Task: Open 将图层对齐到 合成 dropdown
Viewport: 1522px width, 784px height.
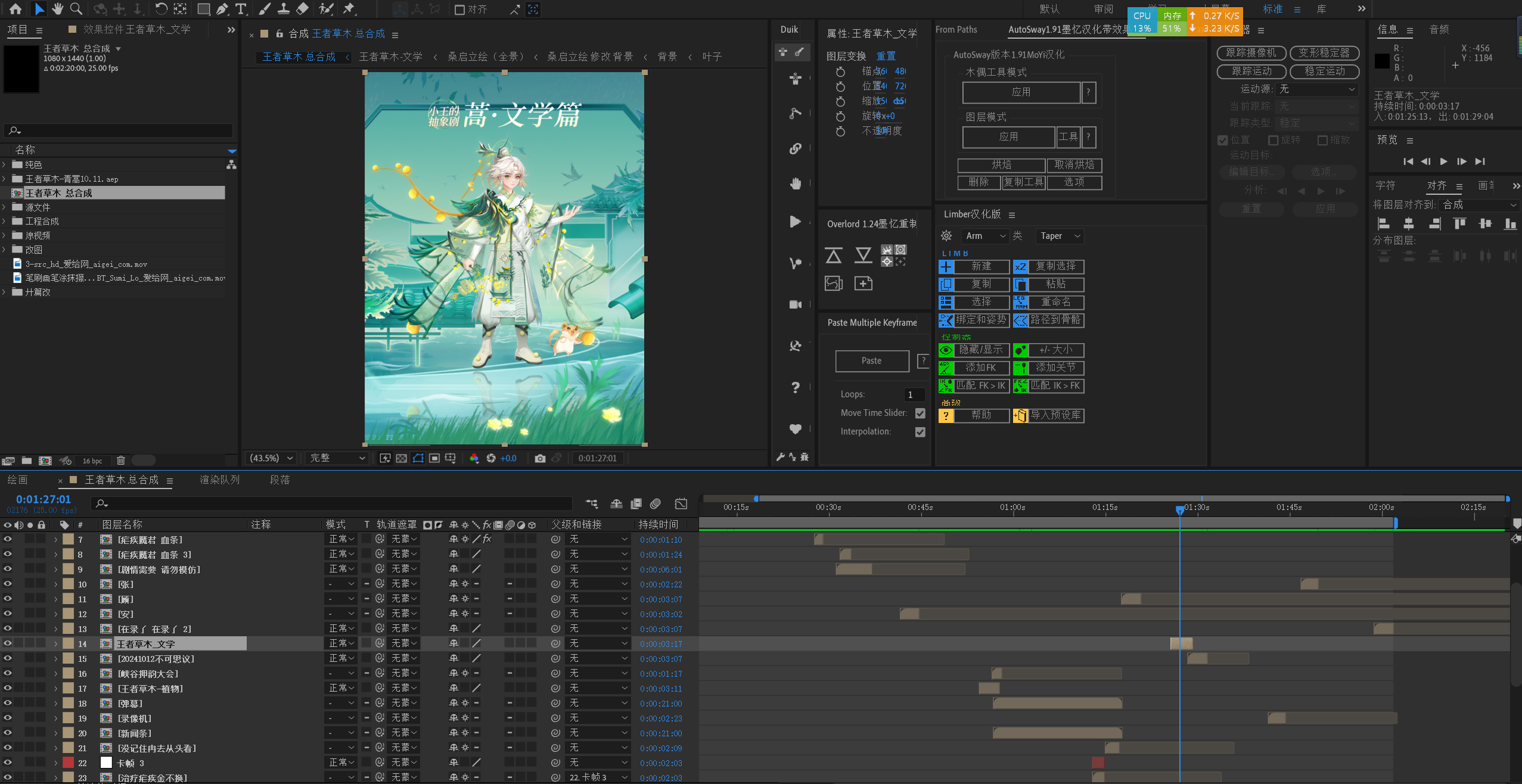Action: point(1479,205)
